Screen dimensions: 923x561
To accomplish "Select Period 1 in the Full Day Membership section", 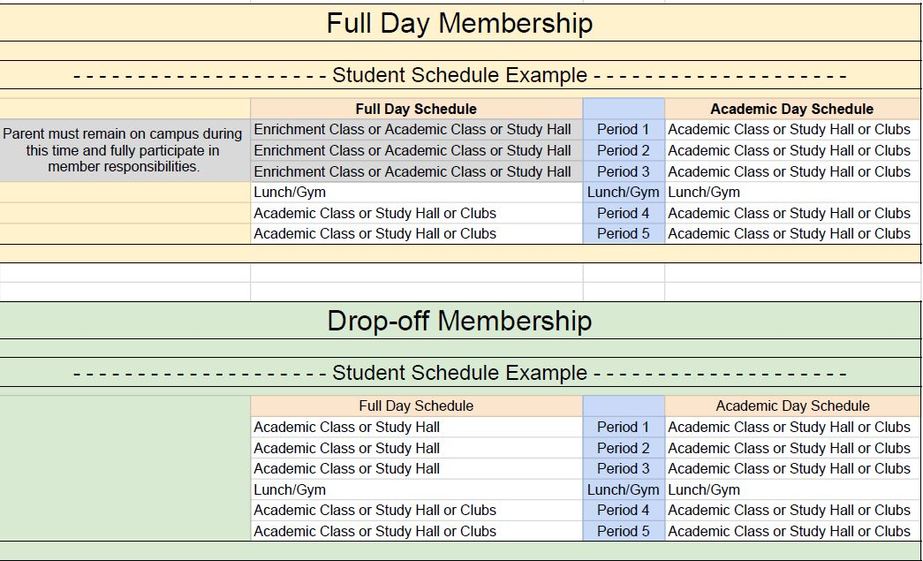I will 623,129.
